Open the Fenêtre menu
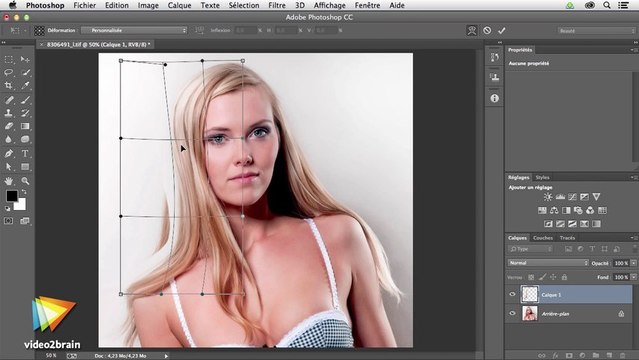The image size is (639, 360). (367, 5)
